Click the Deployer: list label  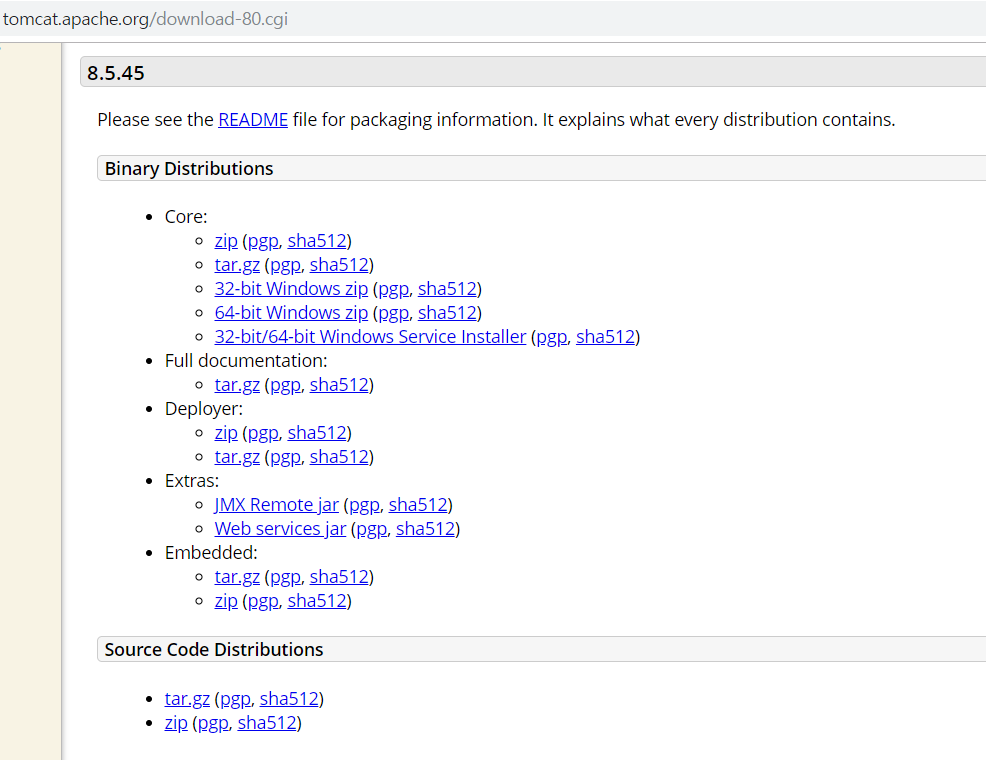204,409
